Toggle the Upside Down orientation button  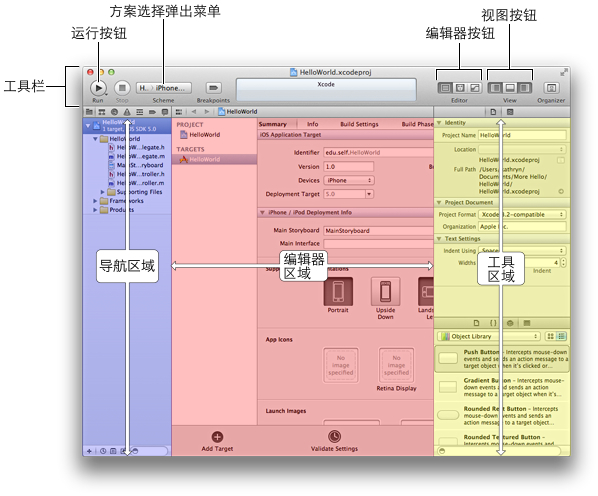(385, 292)
